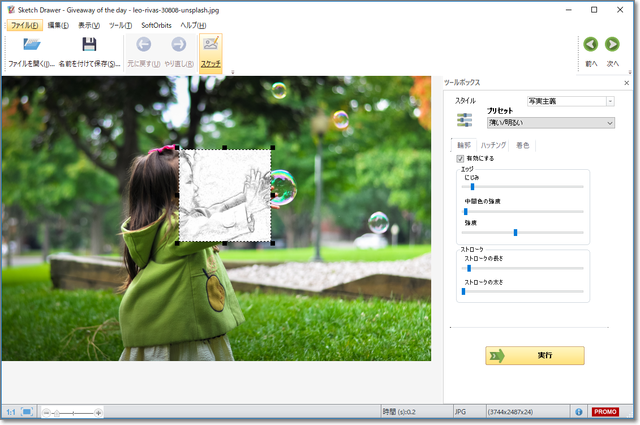Click the ストロークの長さ slider handle
This screenshot has height=425, width=640.
468,268
